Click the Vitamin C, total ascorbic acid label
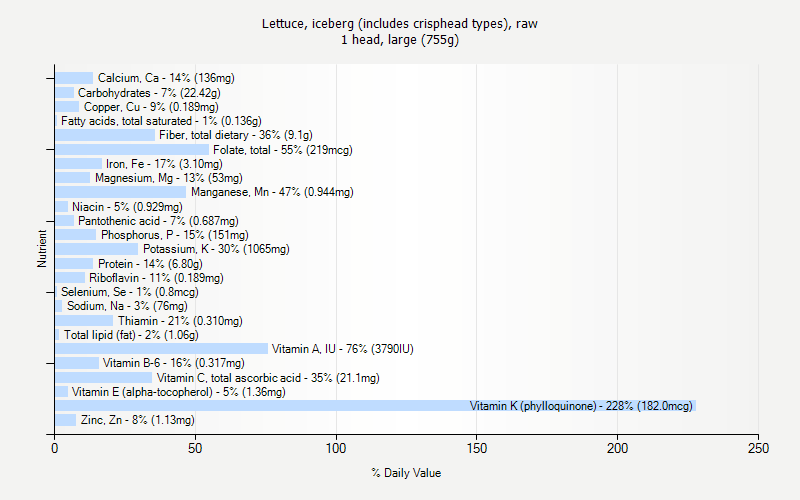Viewport: 800px width, 500px height. coord(268,378)
